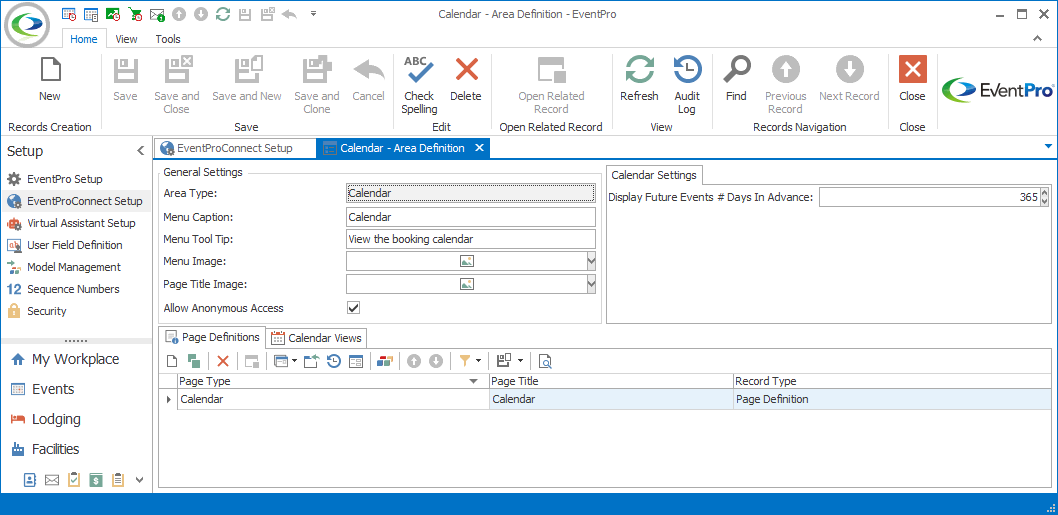Open the Find tool in Records Navigation
This screenshot has width=1058, height=515.
pyautogui.click(x=736, y=80)
